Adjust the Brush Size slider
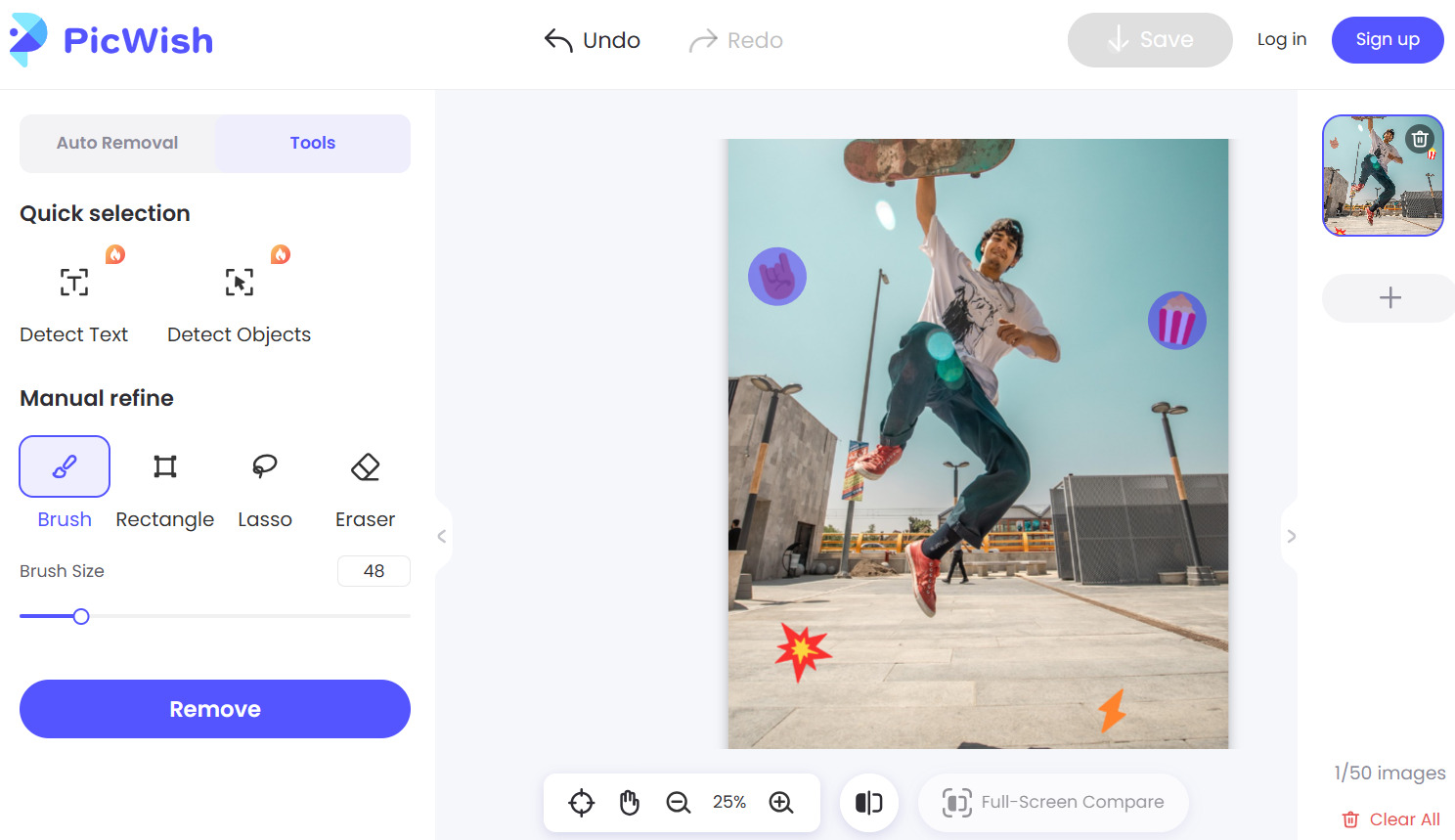 click(x=81, y=616)
